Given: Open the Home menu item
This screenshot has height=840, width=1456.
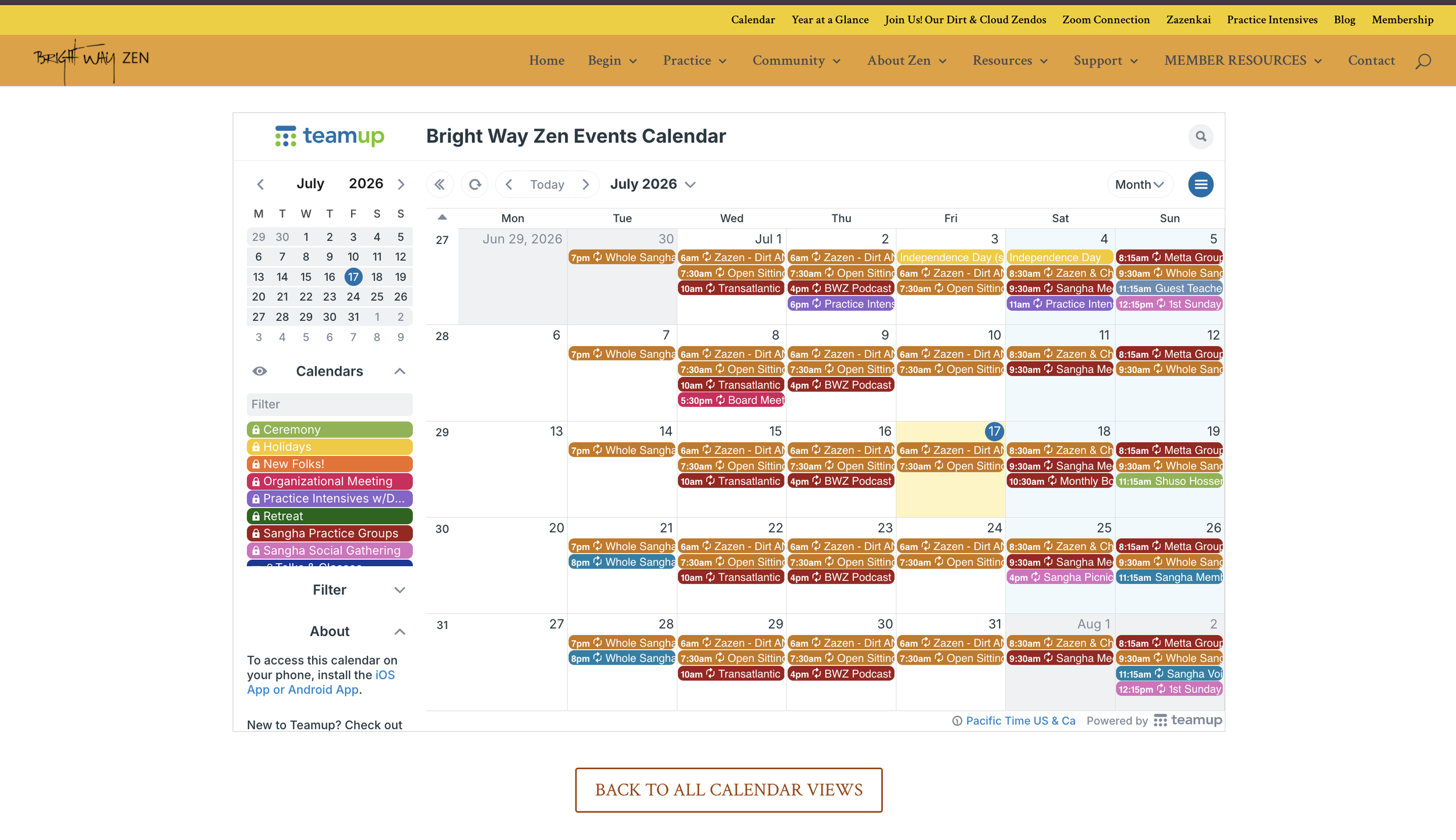Looking at the screenshot, I should point(546,61).
